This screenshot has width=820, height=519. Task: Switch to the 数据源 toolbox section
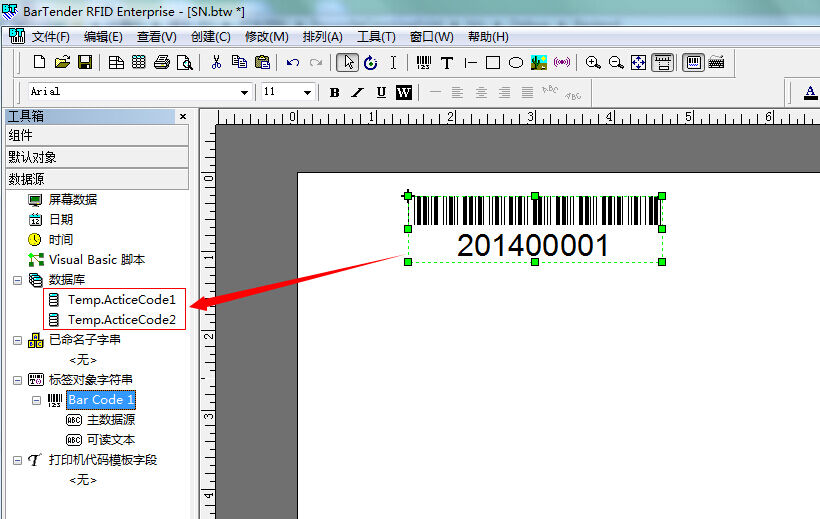(x=97, y=179)
